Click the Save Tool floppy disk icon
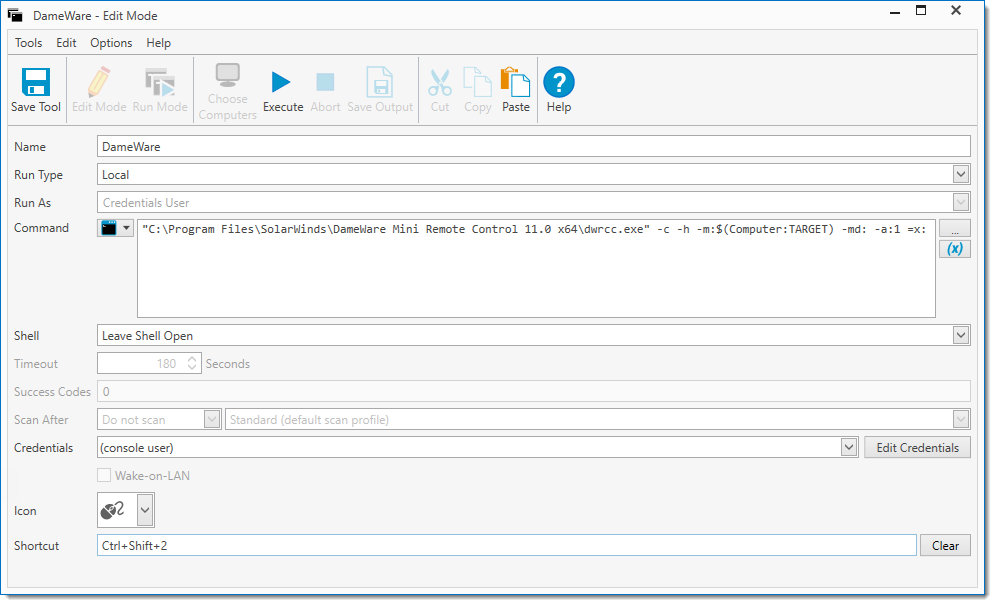The height and width of the screenshot is (605, 995). click(36, 82)
